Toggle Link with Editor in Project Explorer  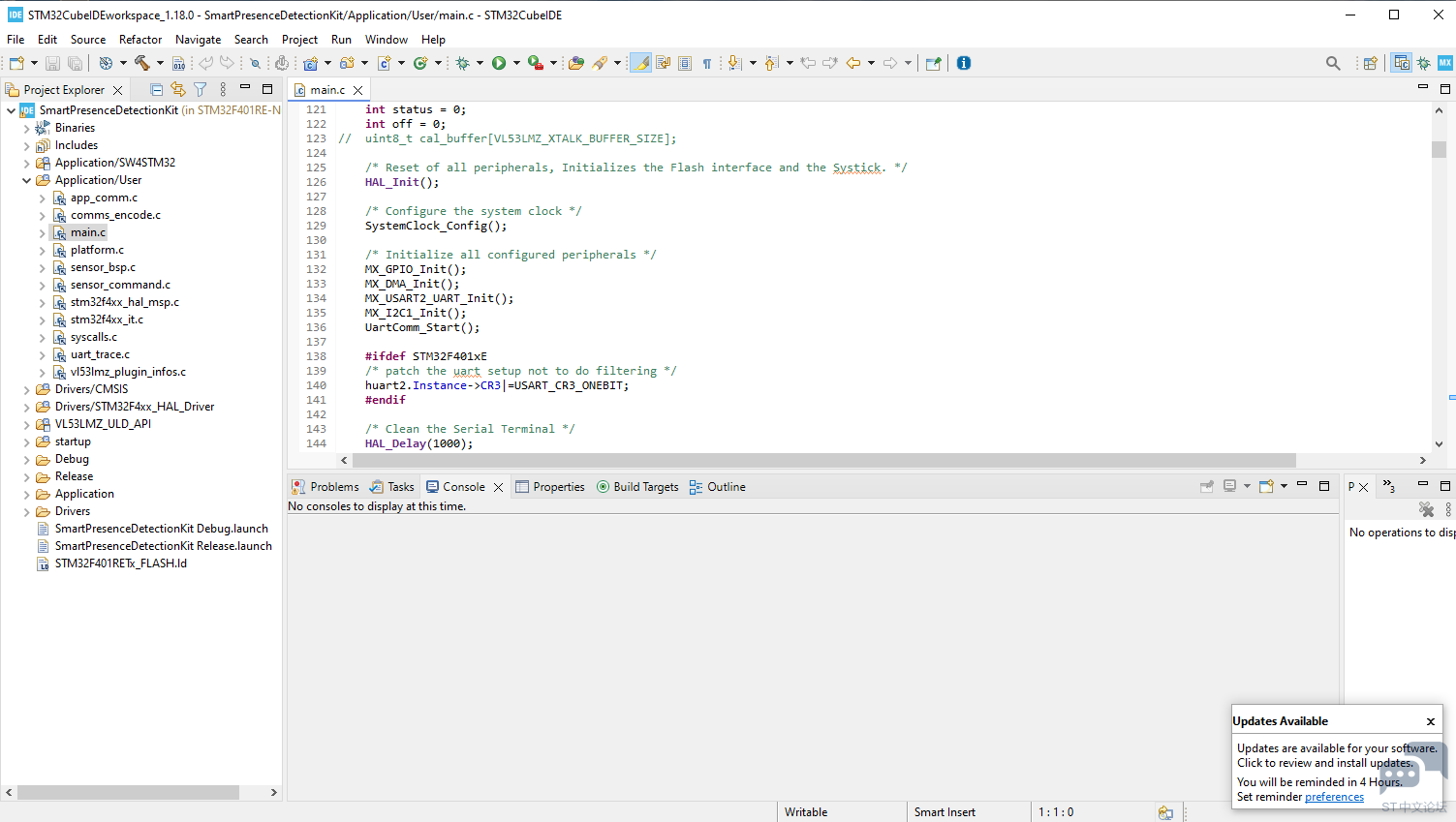[x=178, y=89]
